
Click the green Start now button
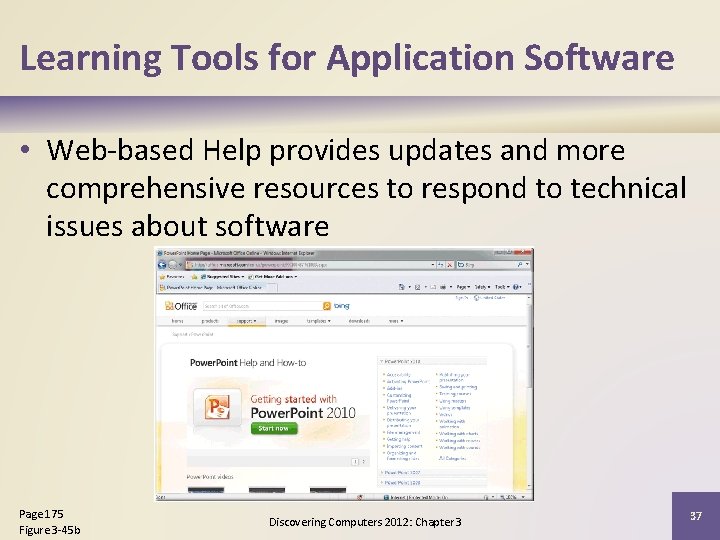(x=274, y=428)
